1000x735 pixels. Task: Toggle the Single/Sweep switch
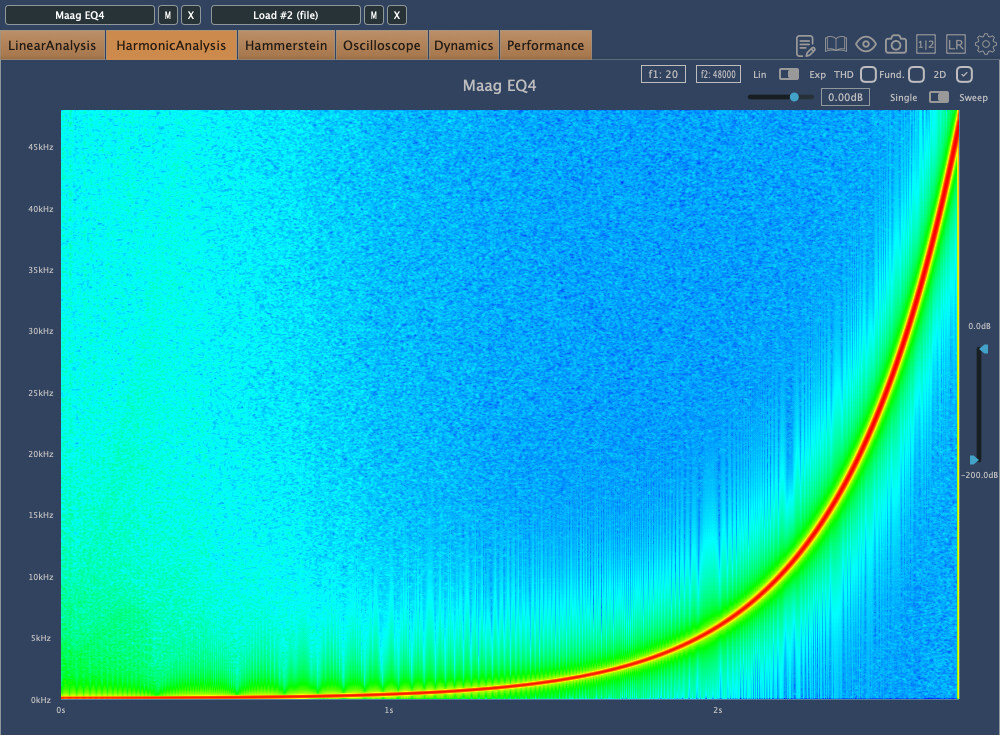click(x=939, y=97)
